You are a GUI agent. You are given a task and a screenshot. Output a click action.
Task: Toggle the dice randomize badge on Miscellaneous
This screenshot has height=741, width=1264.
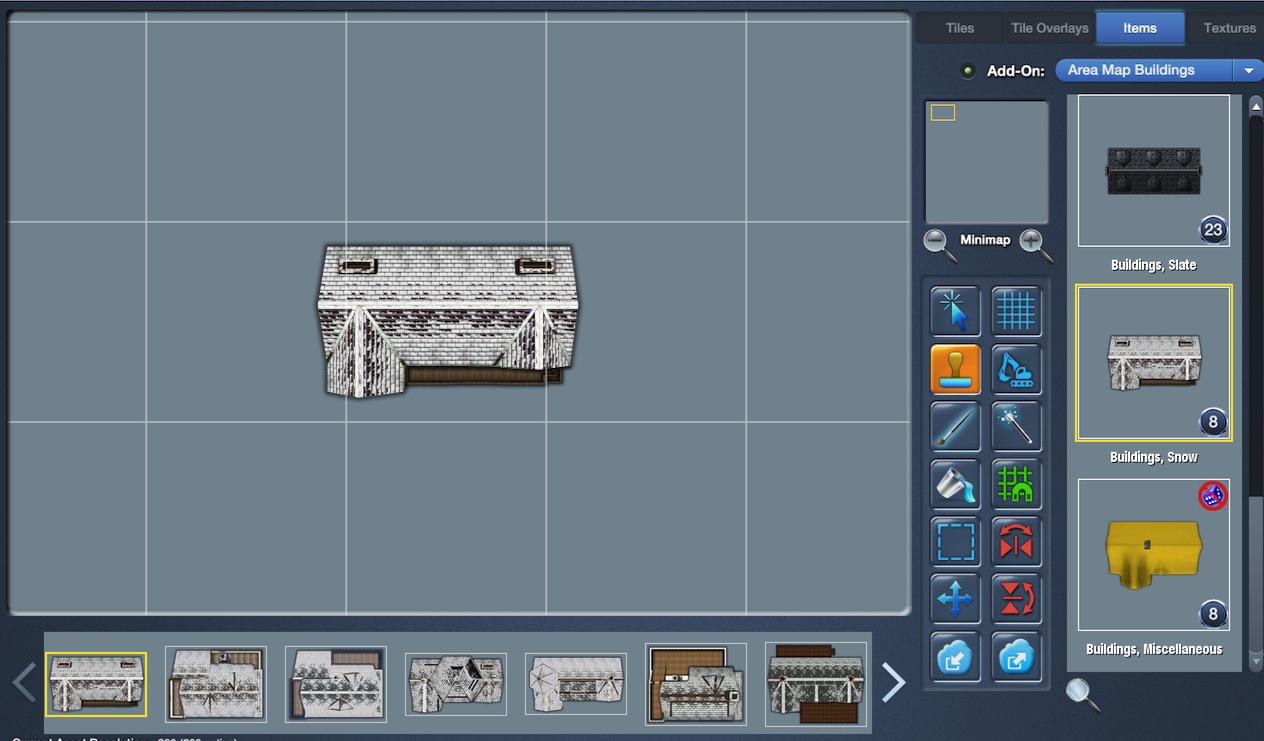(x=1212, y=495)
